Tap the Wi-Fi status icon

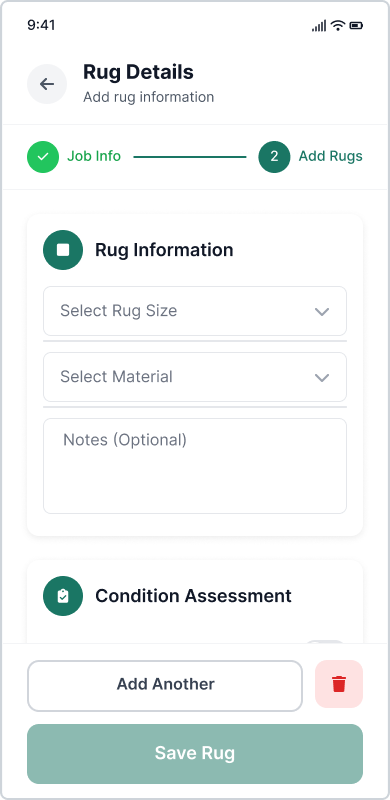click(337, 26)
